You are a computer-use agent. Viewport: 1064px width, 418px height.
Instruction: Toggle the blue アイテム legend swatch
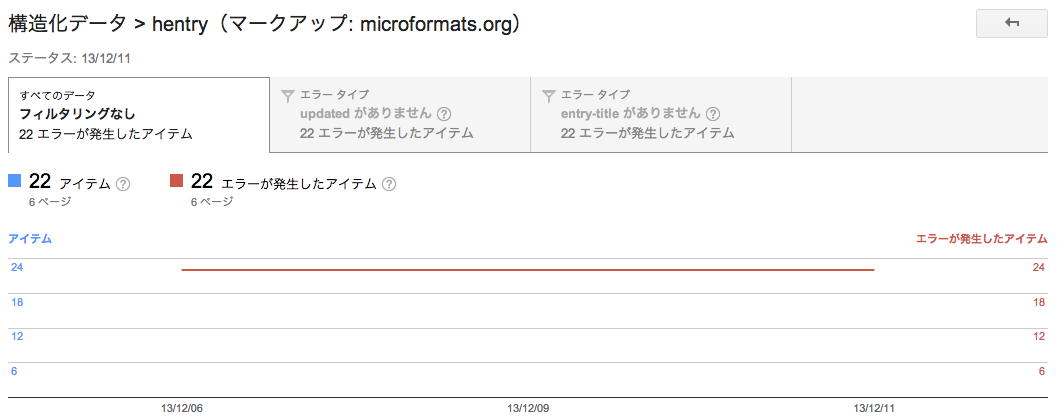(15, 180)
